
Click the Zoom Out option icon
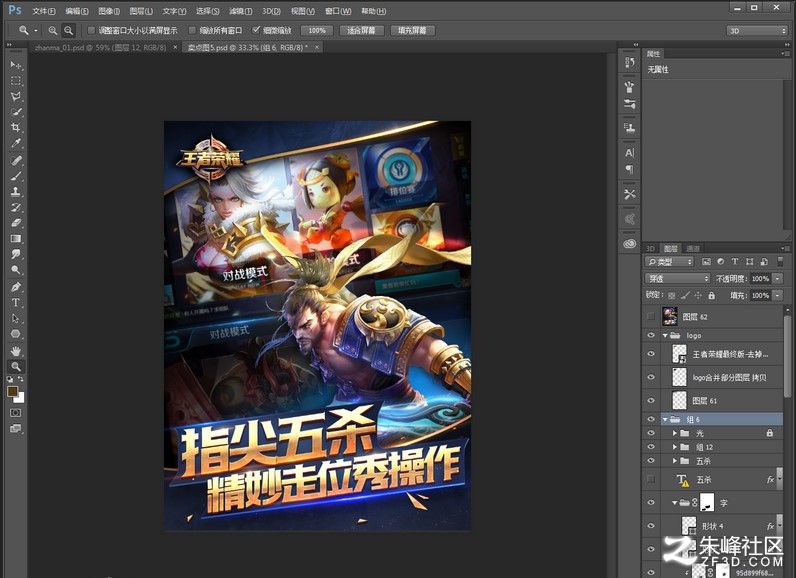click(68, 30)
